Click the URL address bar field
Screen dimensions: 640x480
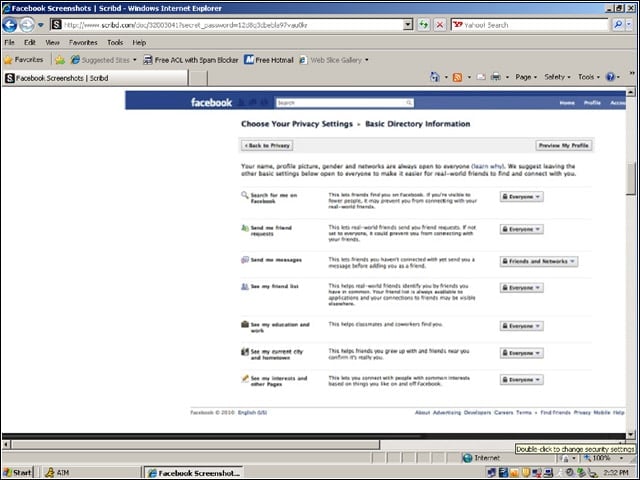tap(233, 25)
